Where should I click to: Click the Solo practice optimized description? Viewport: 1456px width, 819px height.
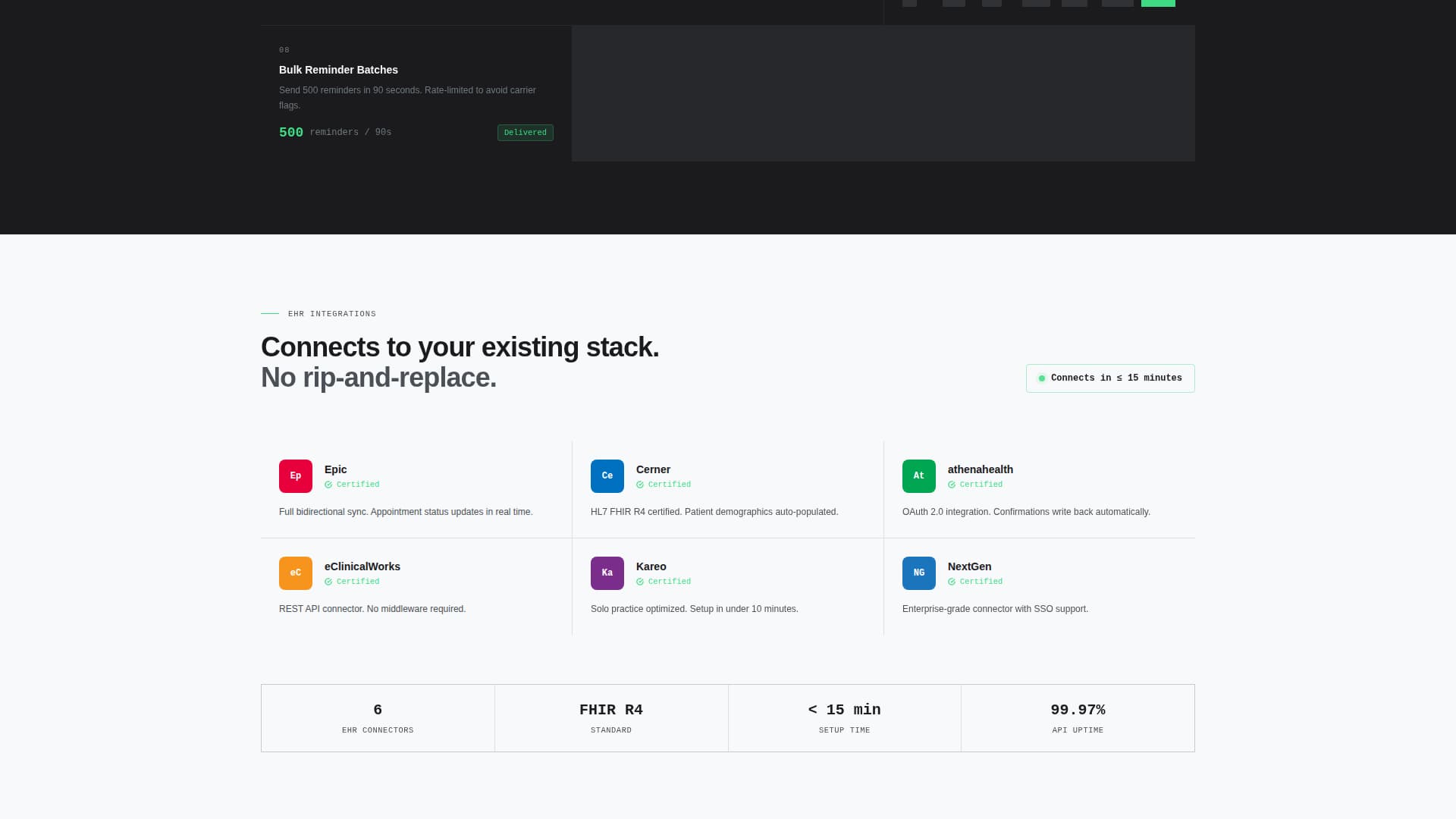click(695, 609)
